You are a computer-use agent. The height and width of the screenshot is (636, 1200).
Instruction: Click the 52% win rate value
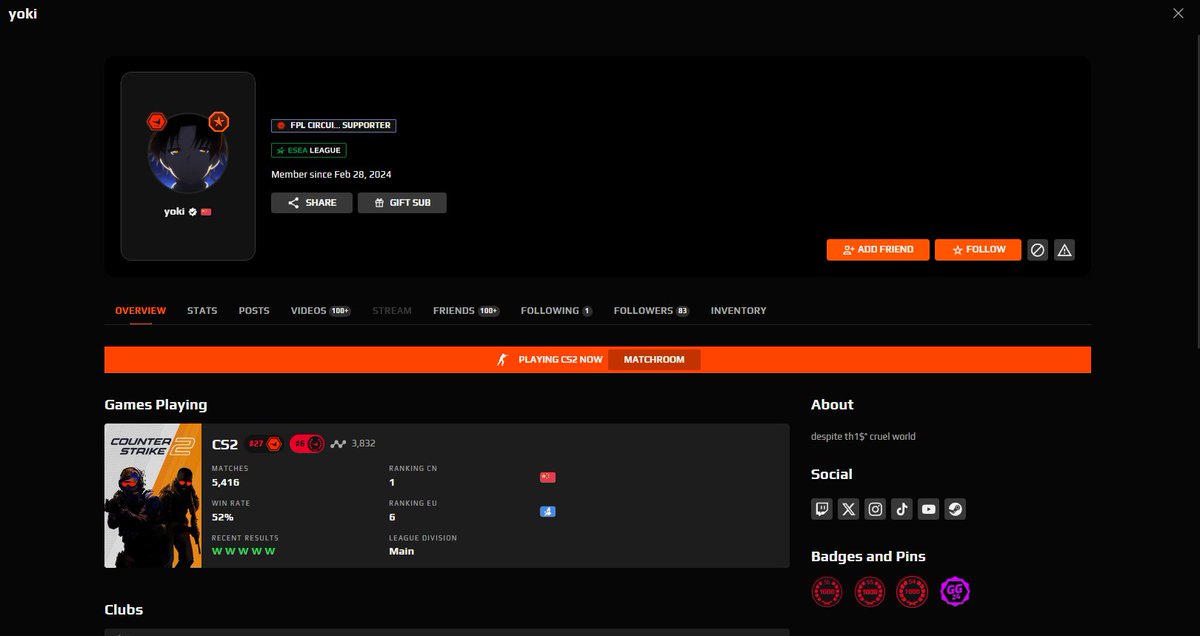click(x=222, y=517)
